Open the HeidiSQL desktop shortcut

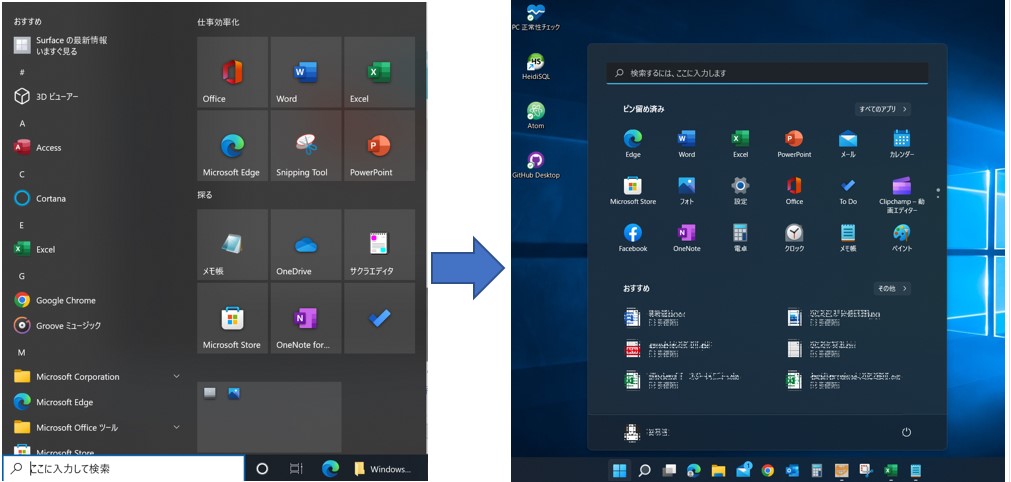[x=535, y=66]
